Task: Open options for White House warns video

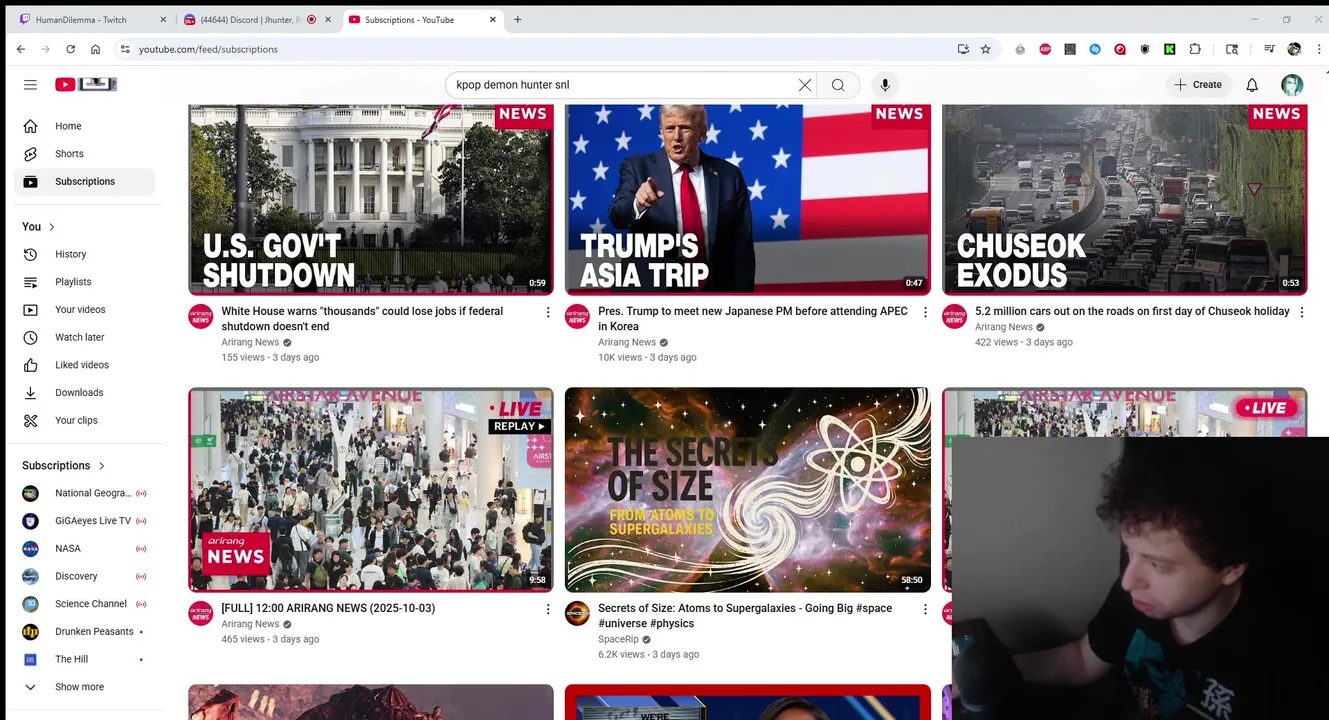Action: [x=548, y=313]
